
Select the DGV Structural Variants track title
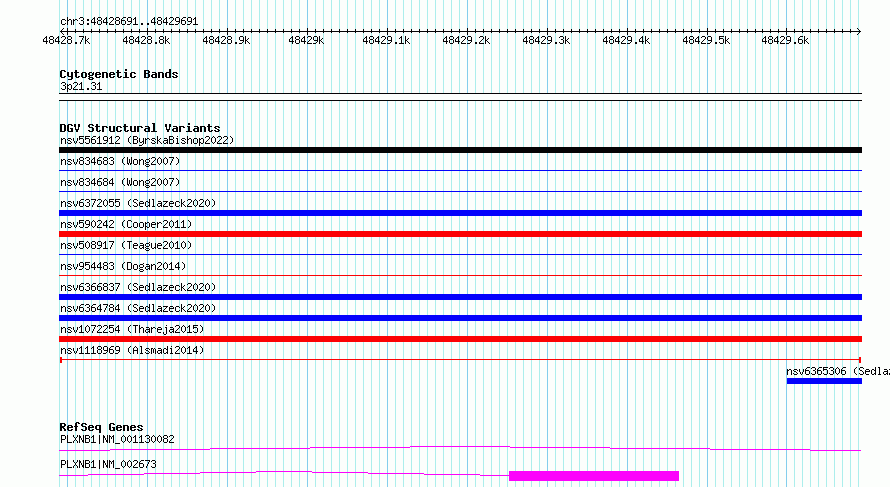(x=140, y=128)
